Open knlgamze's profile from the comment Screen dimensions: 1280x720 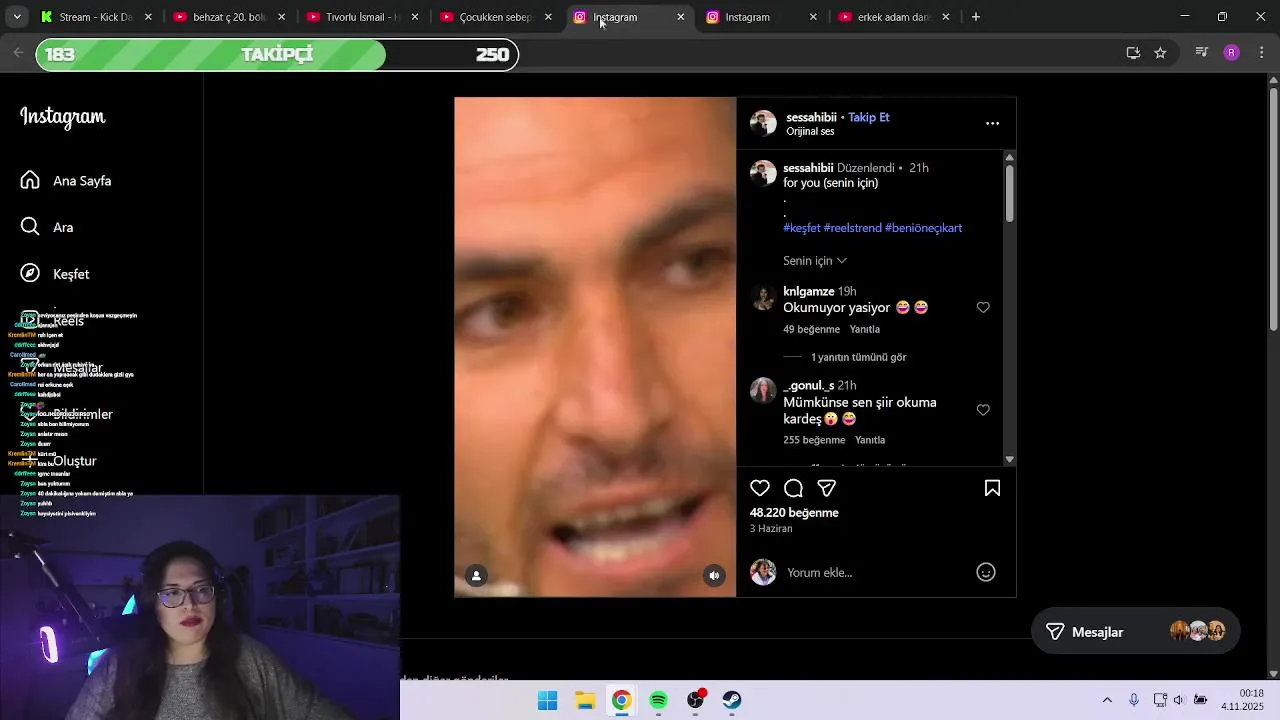pyautogui.click(x=808, y=292)
